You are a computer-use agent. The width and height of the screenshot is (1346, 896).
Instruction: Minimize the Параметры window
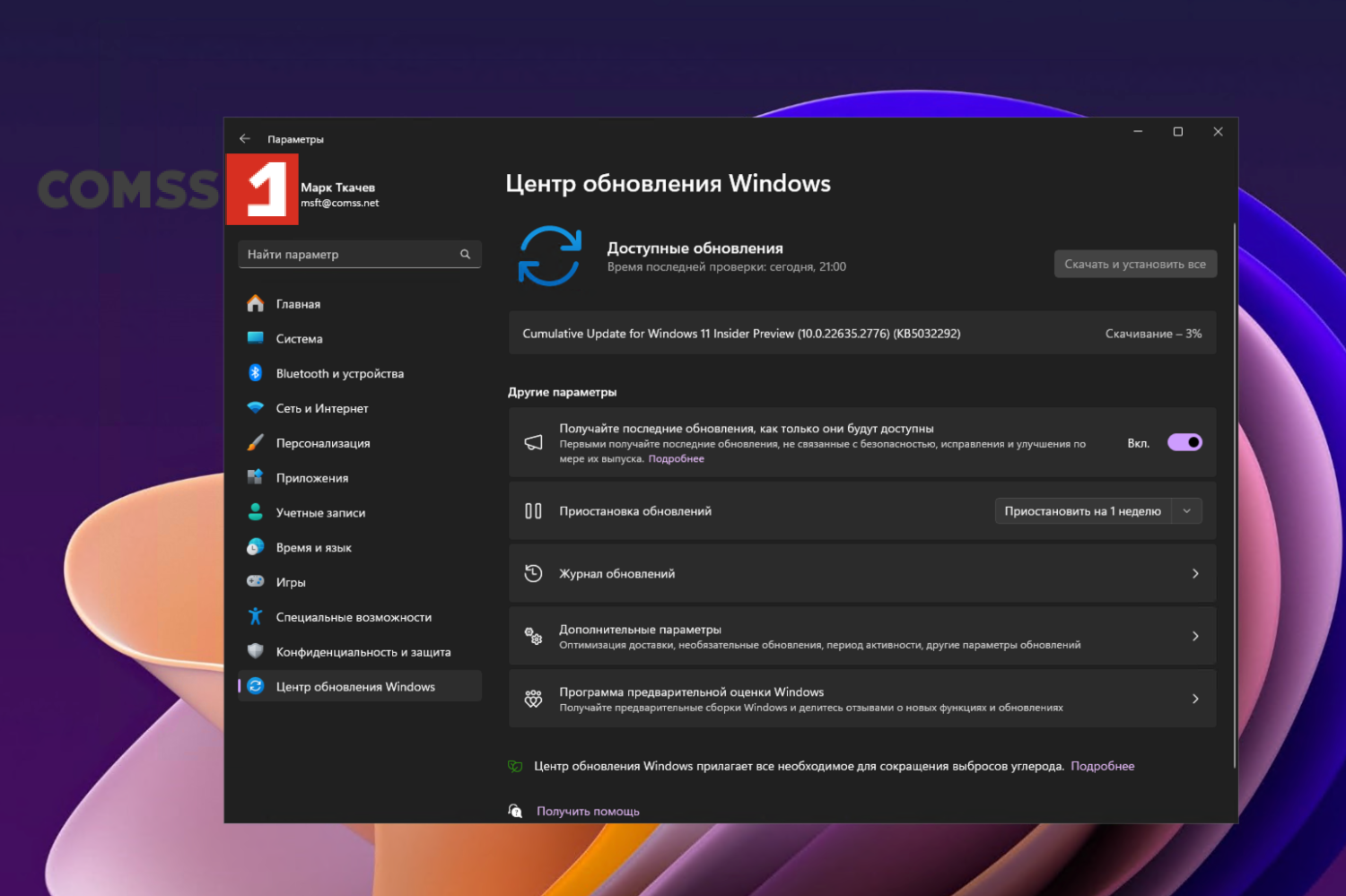click(1138, 132)
